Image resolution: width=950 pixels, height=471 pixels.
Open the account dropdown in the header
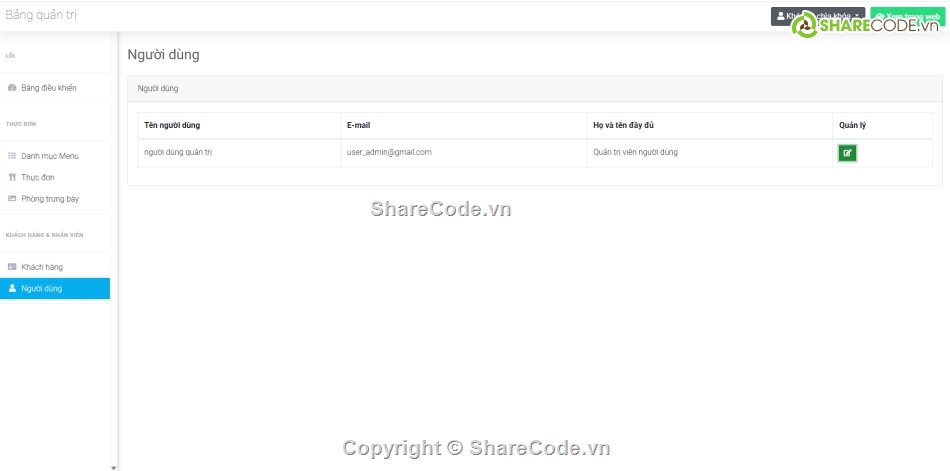coord(817,16)
